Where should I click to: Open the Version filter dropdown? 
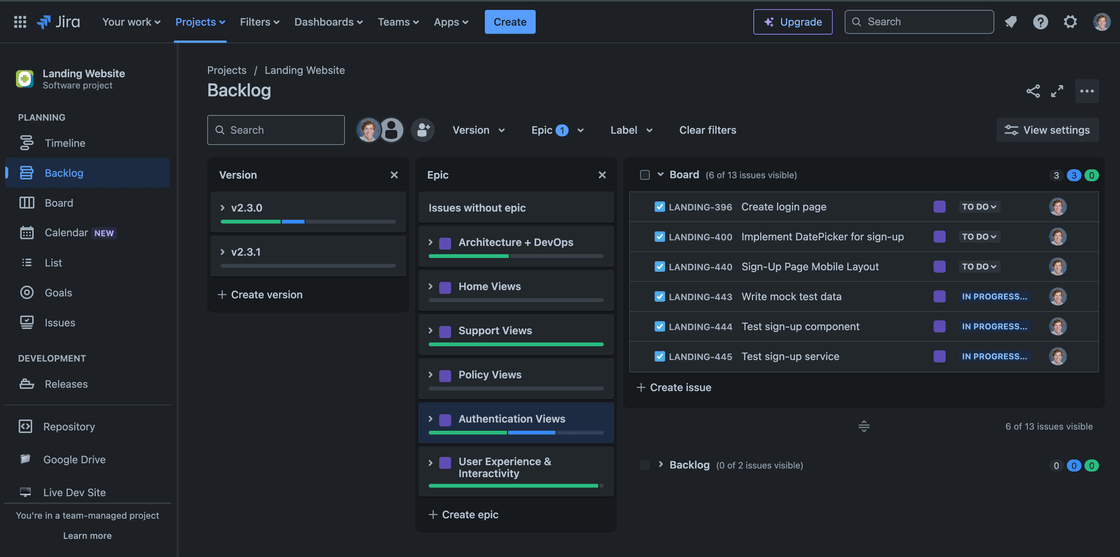click(x=479, y=130)
